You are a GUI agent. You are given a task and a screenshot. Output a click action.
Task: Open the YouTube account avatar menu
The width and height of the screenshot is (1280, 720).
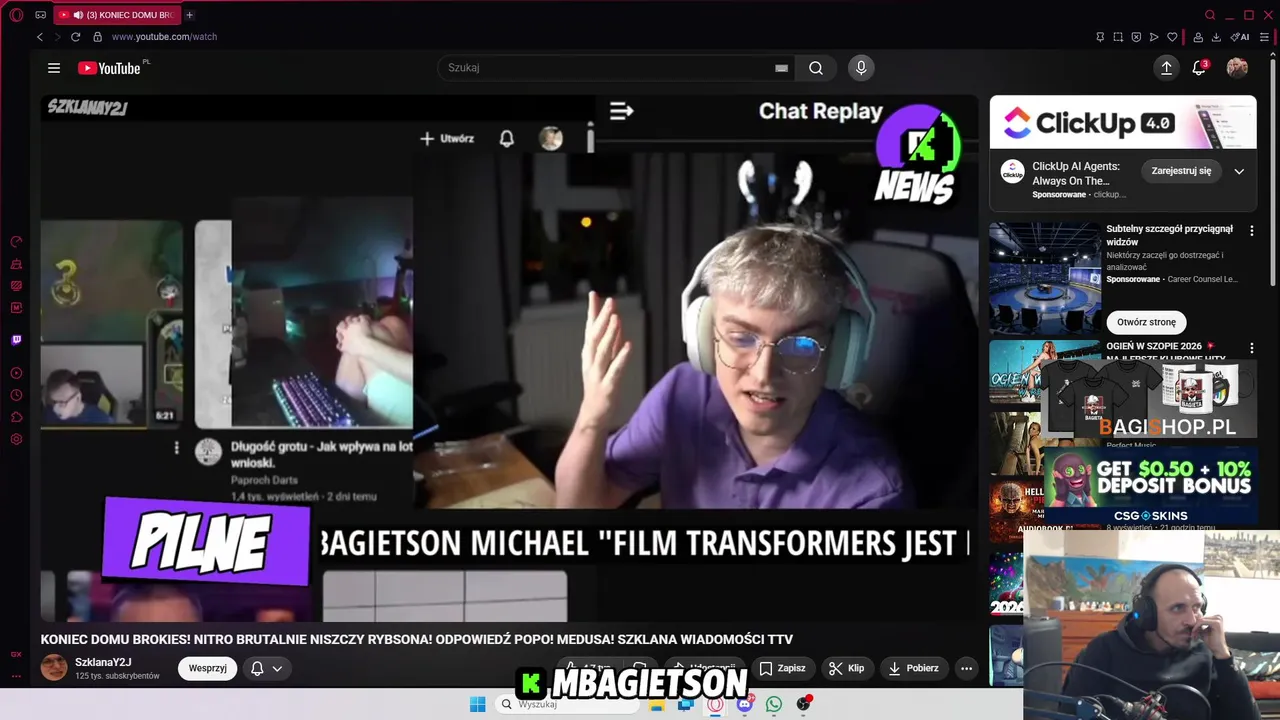pos(1237,68)
